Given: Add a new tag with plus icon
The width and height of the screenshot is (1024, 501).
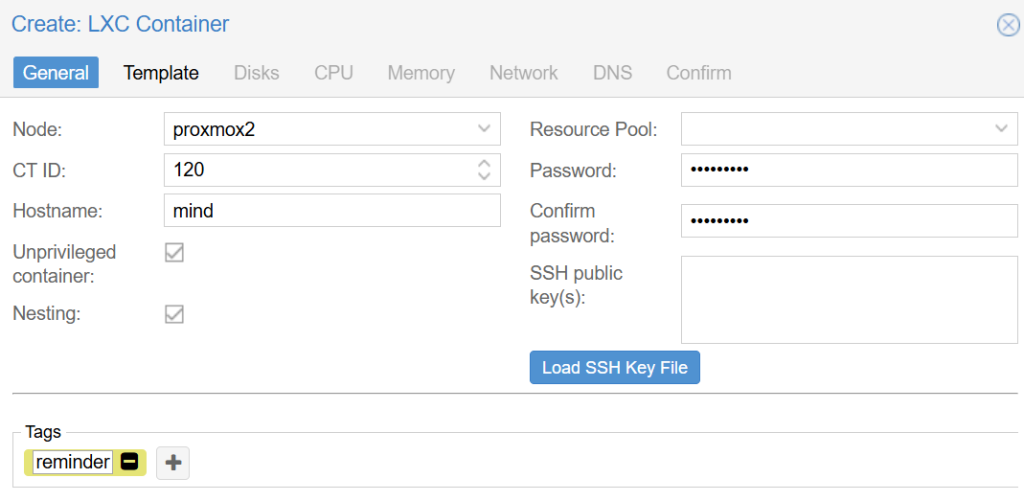Looking at the screenshot, I should click(x=173, y=463).
